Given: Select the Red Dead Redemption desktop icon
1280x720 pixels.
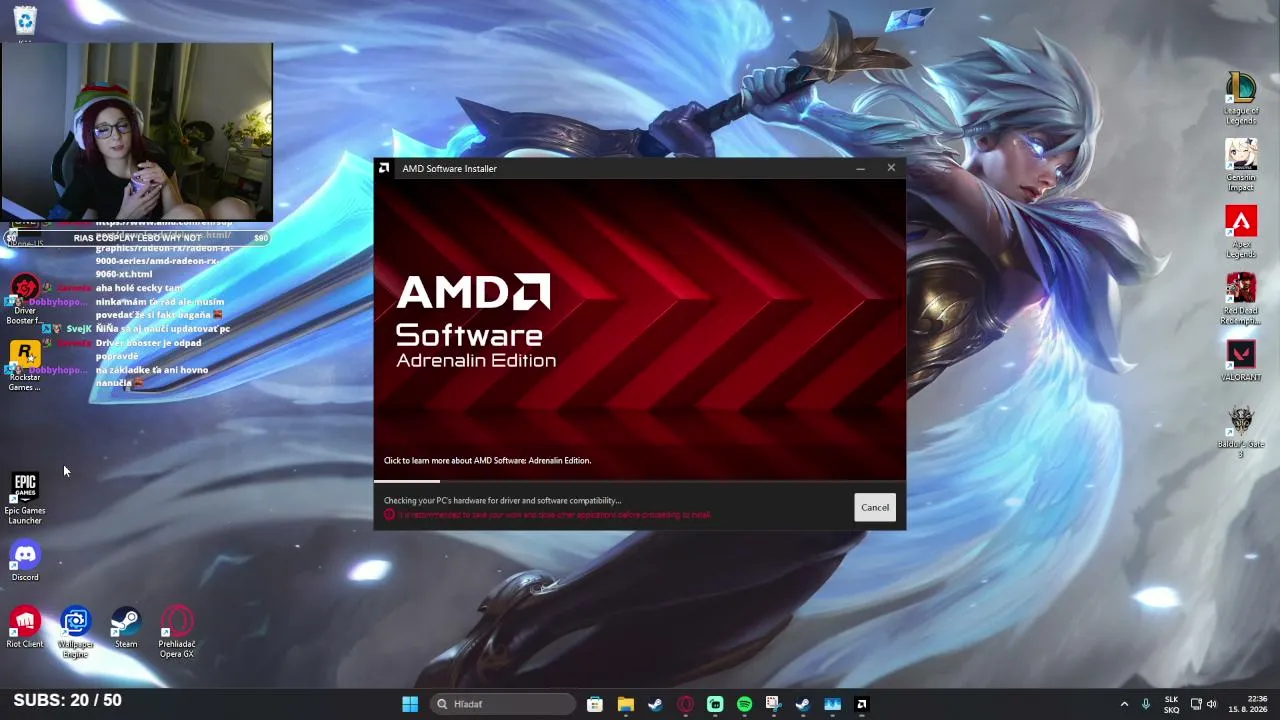Looking at the screenshot, I should click(x=1241, y=299).
